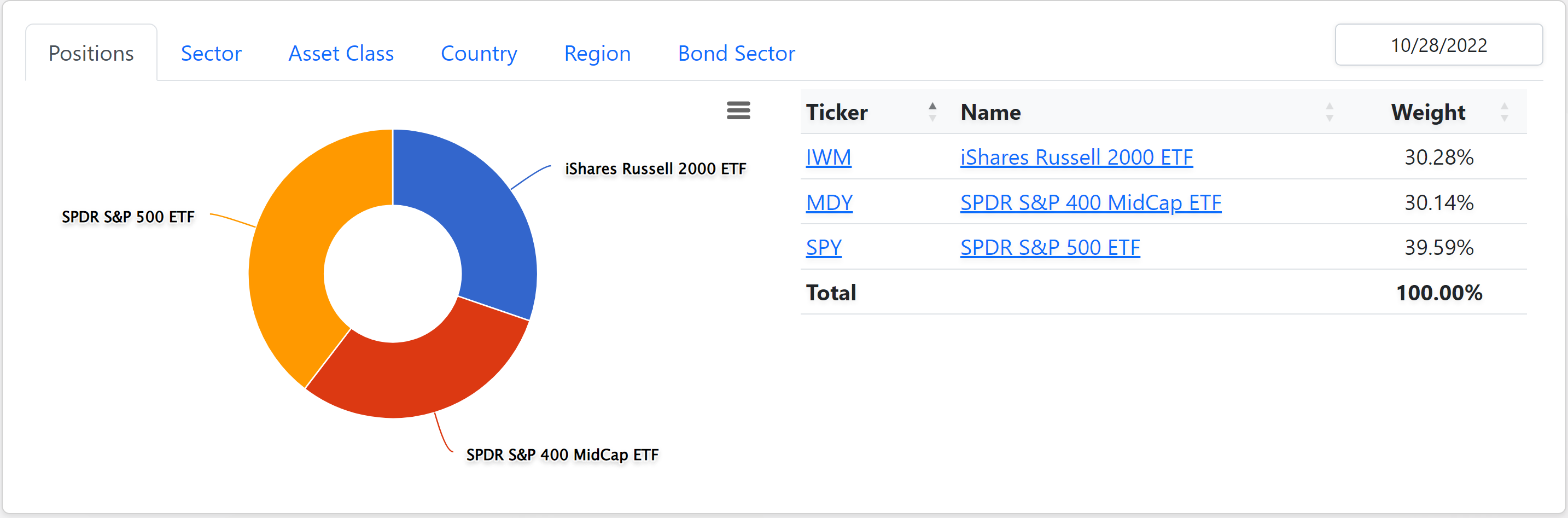The image size is (1568, 518).
Task: Select the Region tab
Action: tap(597, 54)
